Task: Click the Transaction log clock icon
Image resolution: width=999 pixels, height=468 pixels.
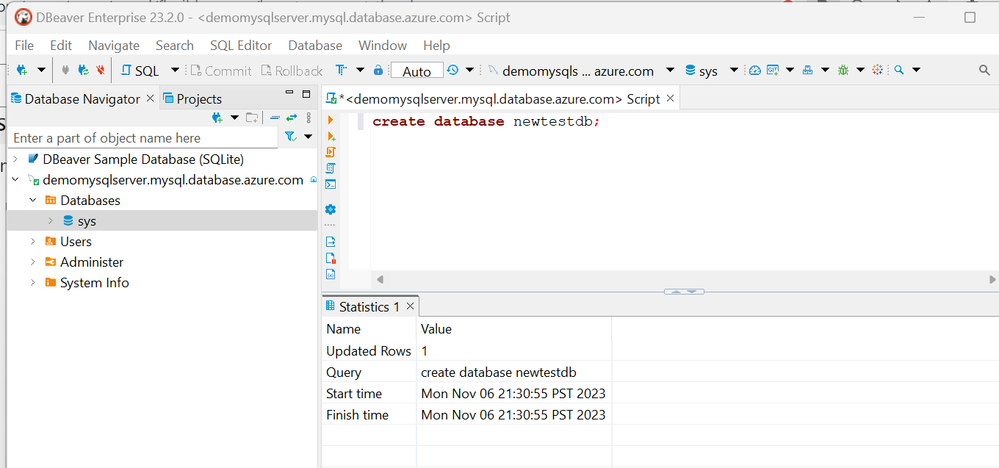Action: [452, 70]
